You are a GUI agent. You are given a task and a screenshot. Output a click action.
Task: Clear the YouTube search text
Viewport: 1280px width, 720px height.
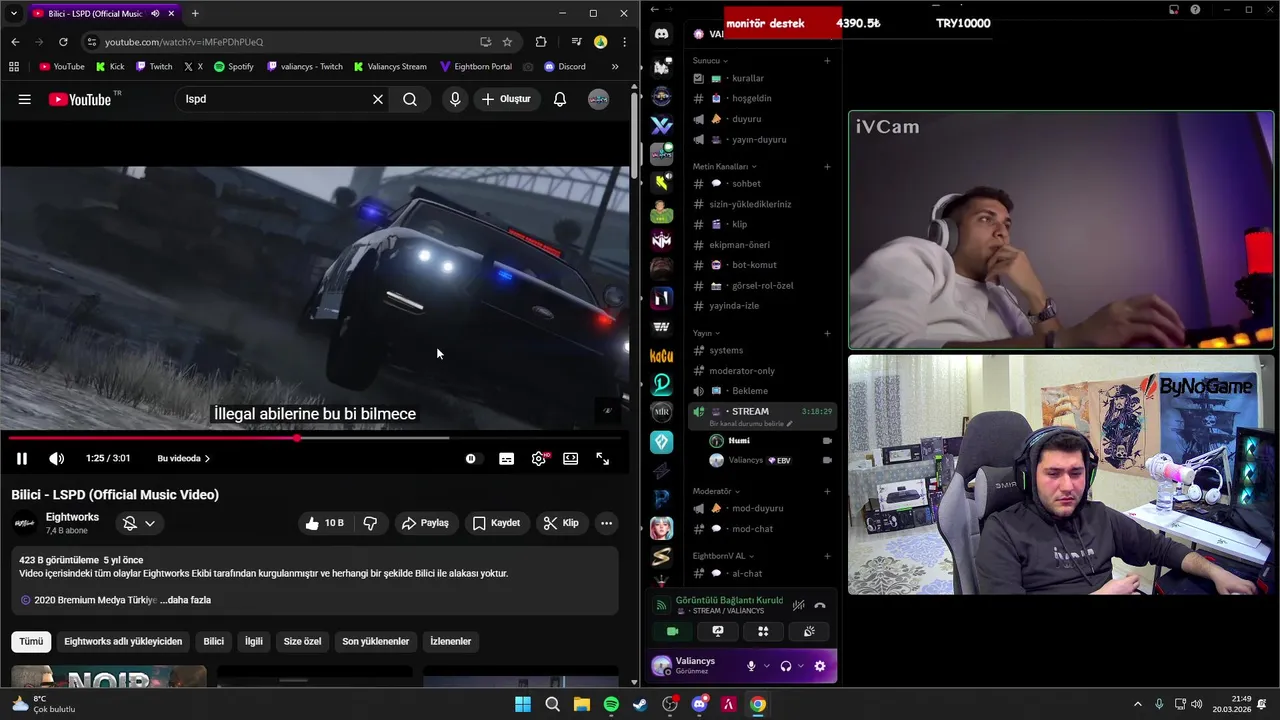pos(378,99)
